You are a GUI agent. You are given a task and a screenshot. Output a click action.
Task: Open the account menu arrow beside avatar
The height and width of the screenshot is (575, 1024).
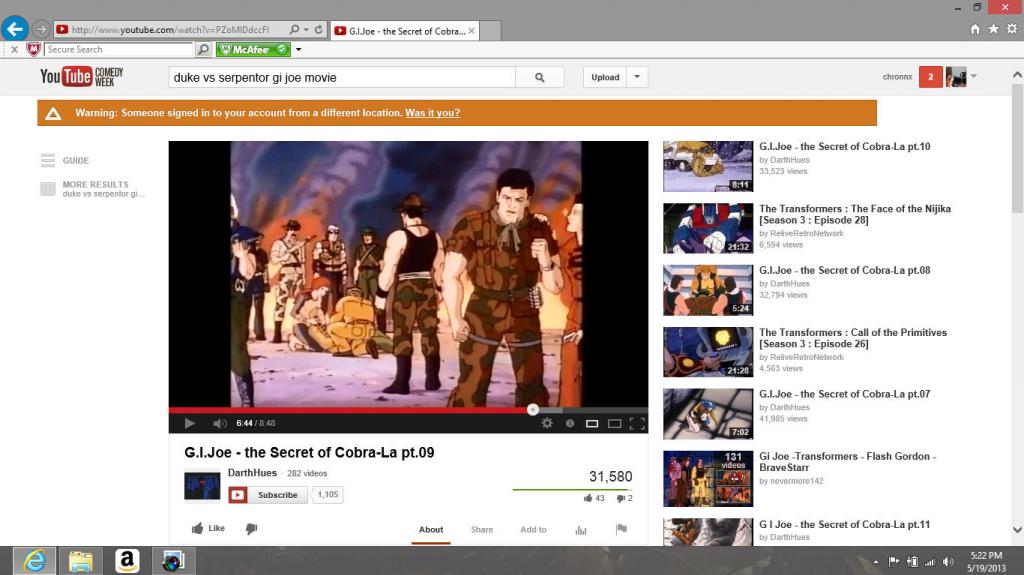click(974, 76)
